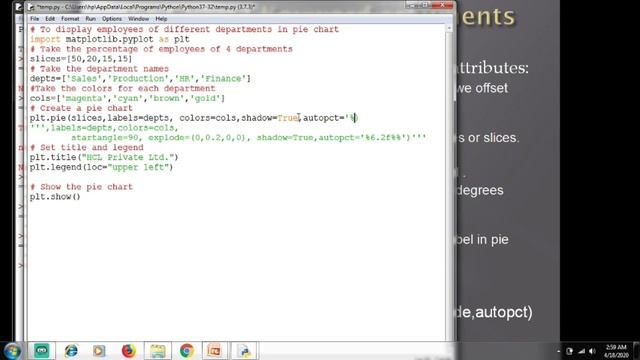This screenshot has height=360, width=640.
Task: Open Windows Media Player taskbar icon
Action: 99,351
